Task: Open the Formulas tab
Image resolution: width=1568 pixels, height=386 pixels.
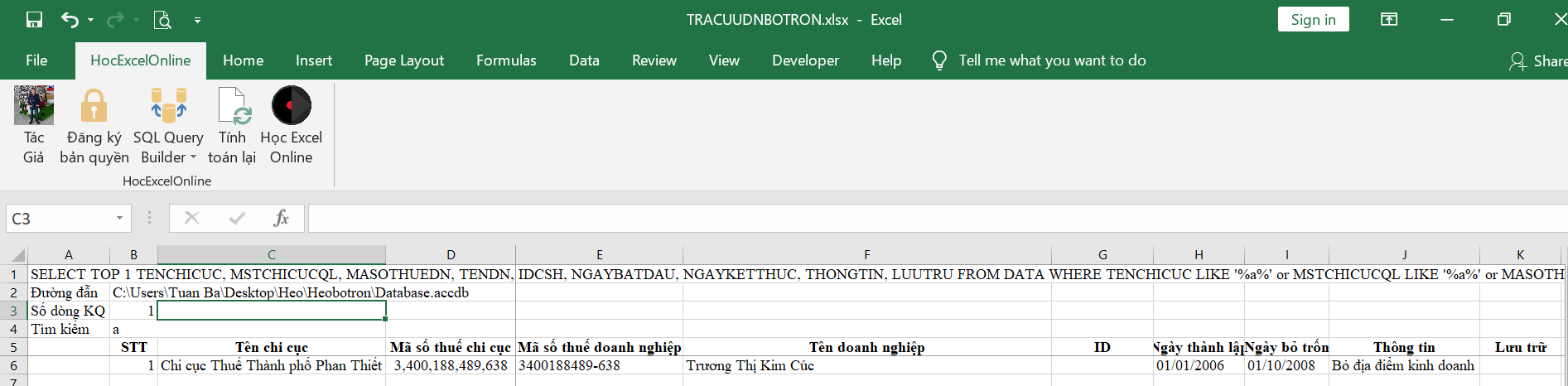Action: 506,60
